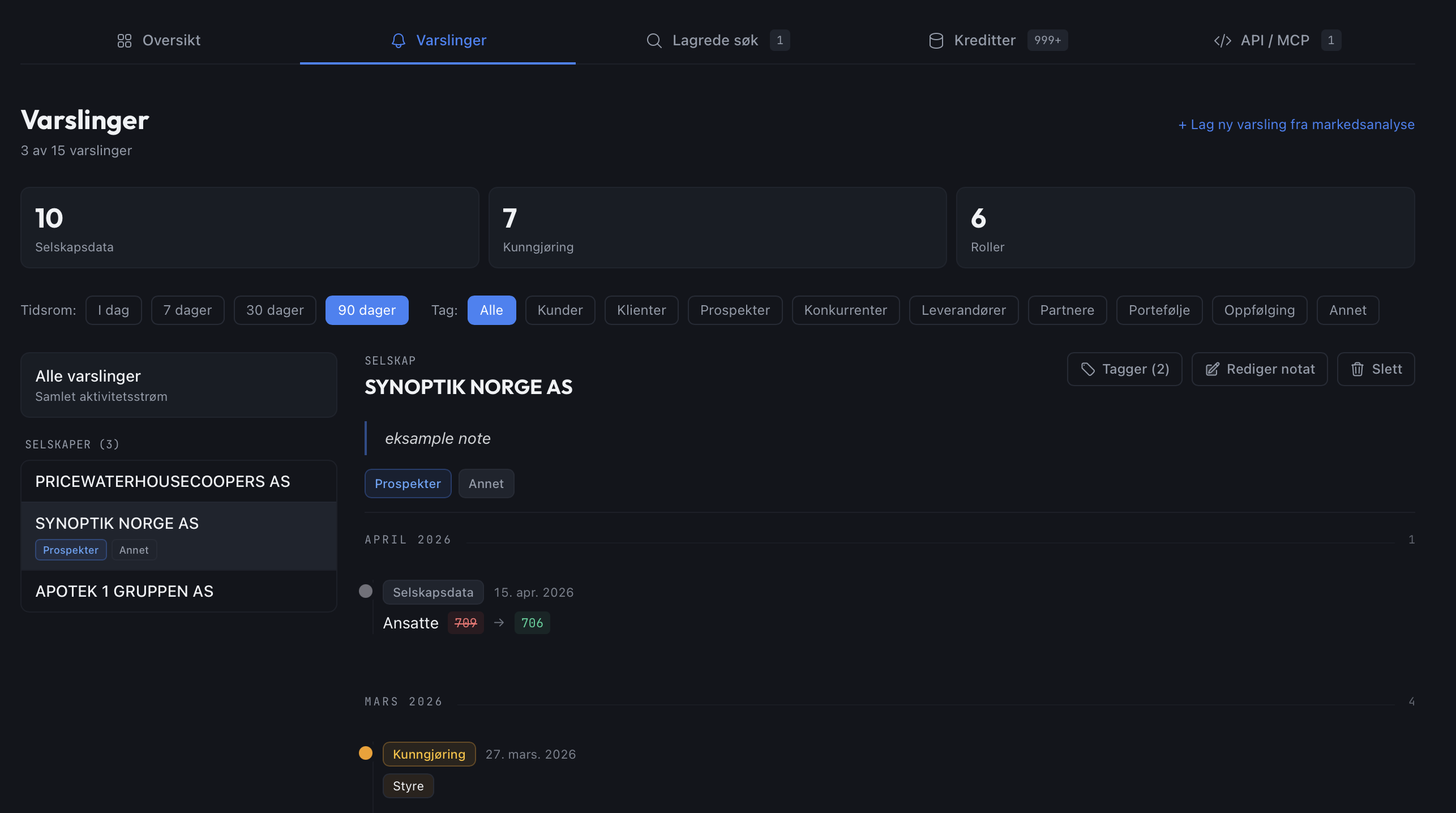This screenshot has width=1456, height=813.
Task: Click the orange Kungjøring timeline dot
Action: click(x=366, y=753)
